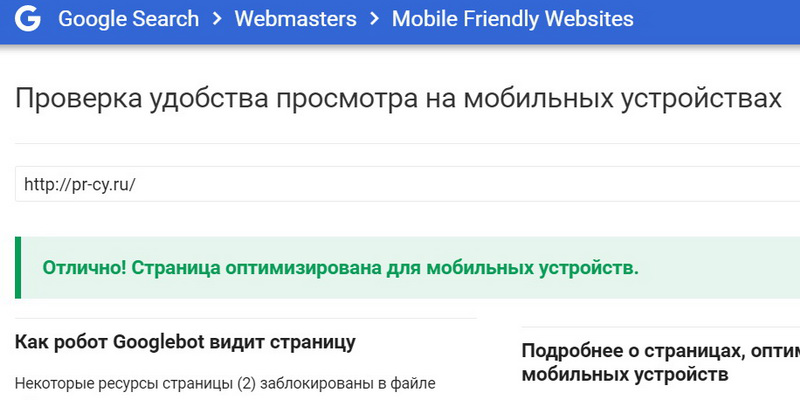This screenshot has height=400, width=800.
Task: Click paragraph 'Некоторые ресурсы страницы (2) заблокированы'
Action: [224, 383]
